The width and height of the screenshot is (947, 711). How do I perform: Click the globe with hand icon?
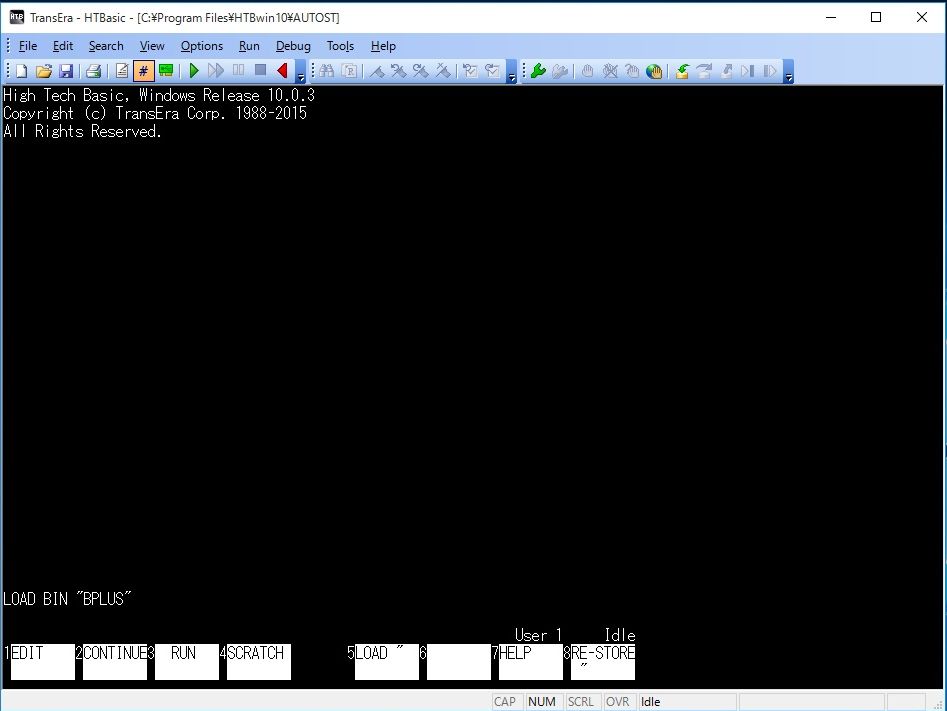[x=654, y=71]
